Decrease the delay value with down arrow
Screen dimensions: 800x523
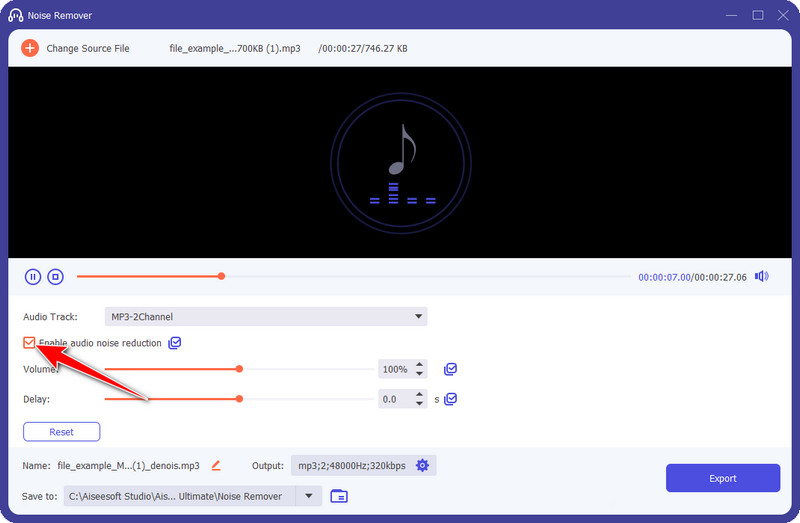(420, 404)
